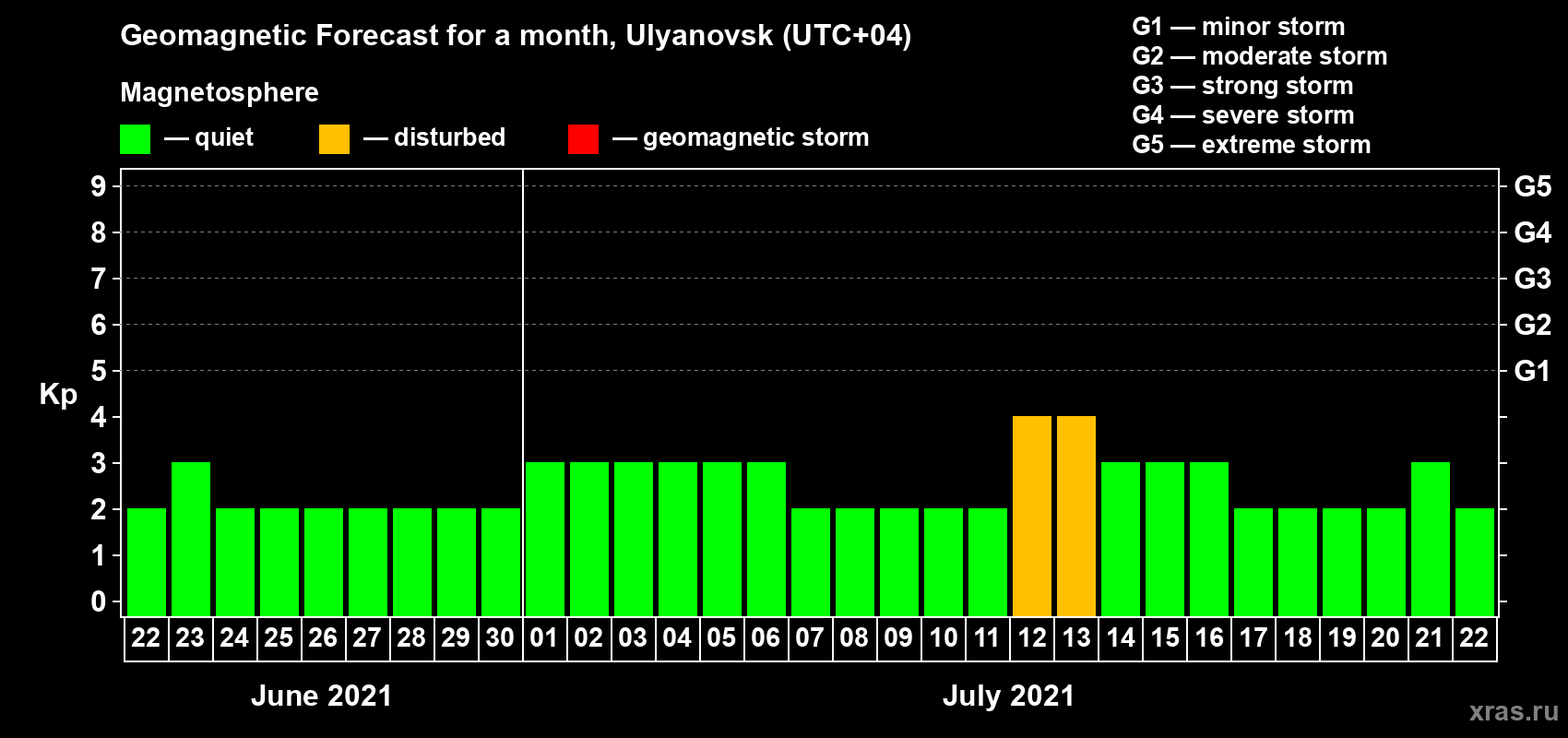
Task: Click the green bar for July 16
Action: (1209, 539)
